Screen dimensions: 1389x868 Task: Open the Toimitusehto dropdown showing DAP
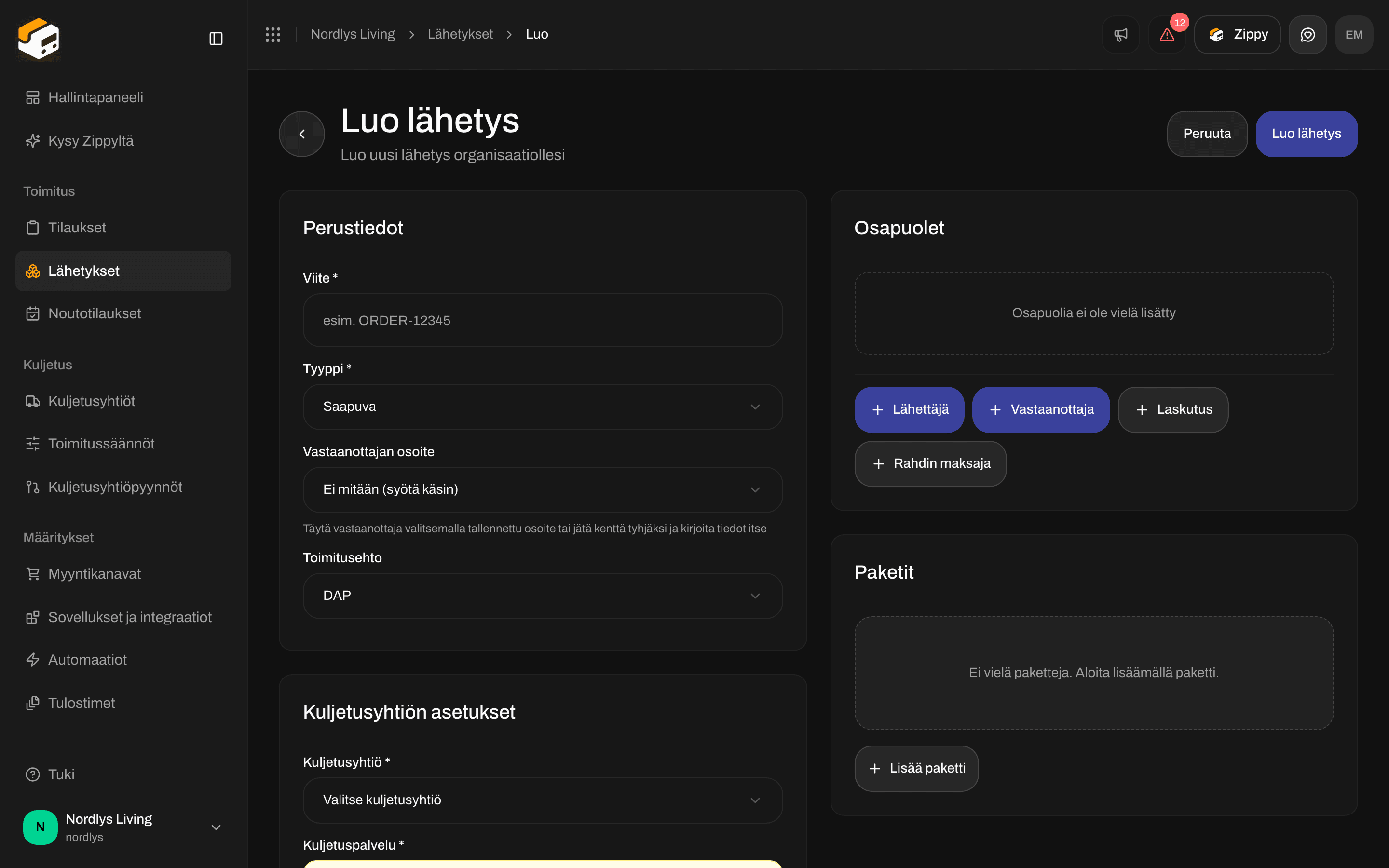click(x=543, y=596)
